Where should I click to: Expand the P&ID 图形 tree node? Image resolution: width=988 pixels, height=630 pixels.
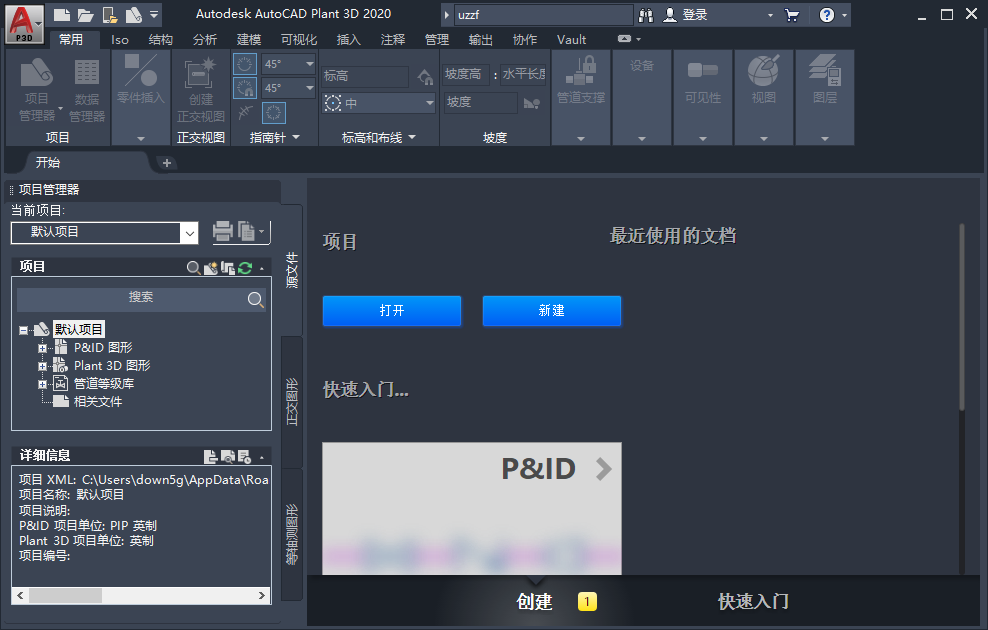click(42, 348)
